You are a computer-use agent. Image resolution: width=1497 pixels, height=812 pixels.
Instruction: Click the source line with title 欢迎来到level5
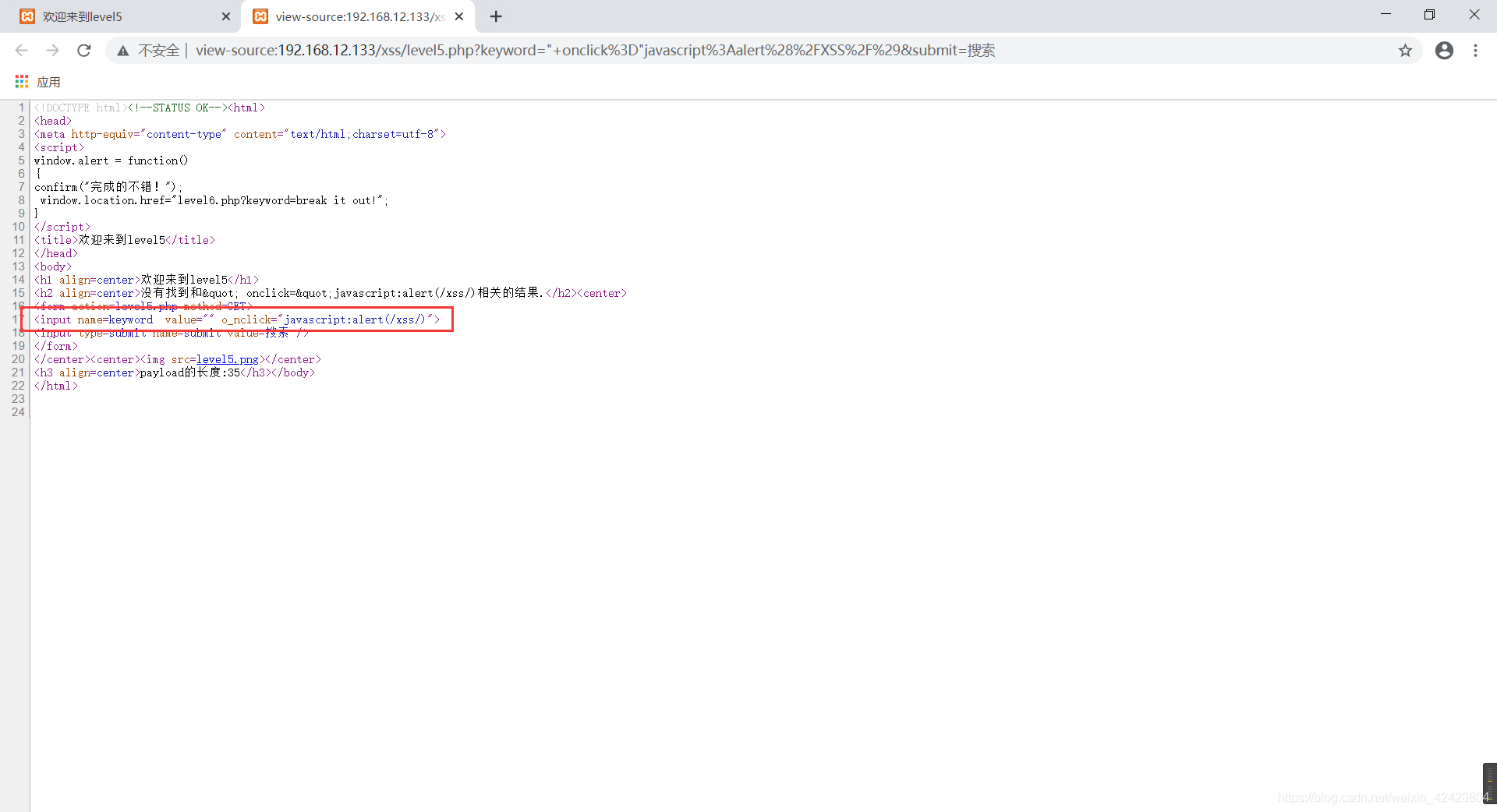pyautogui.click(x=125, y=241)
